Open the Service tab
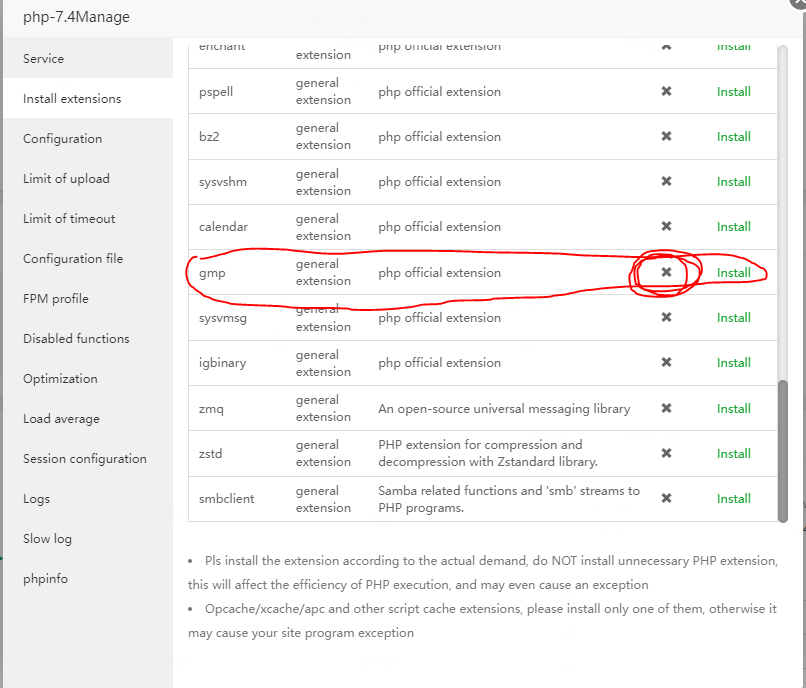806x688 pixels. pos(44,59)
